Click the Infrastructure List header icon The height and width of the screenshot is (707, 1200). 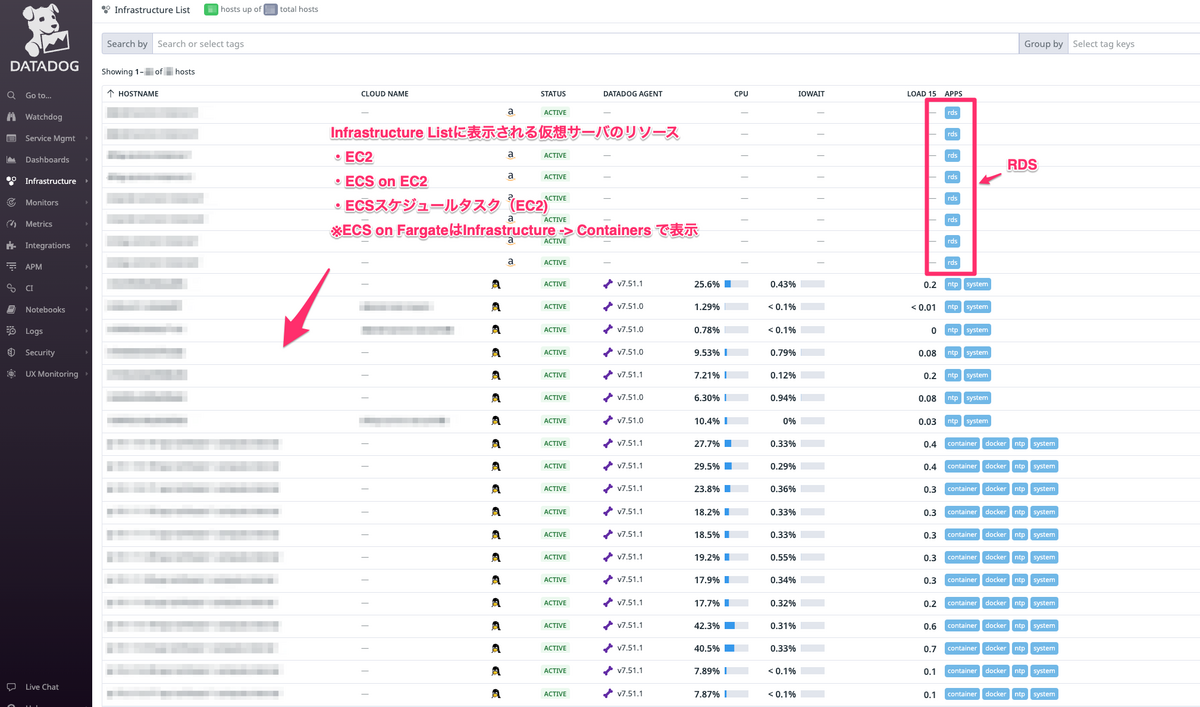click(106, 9)
